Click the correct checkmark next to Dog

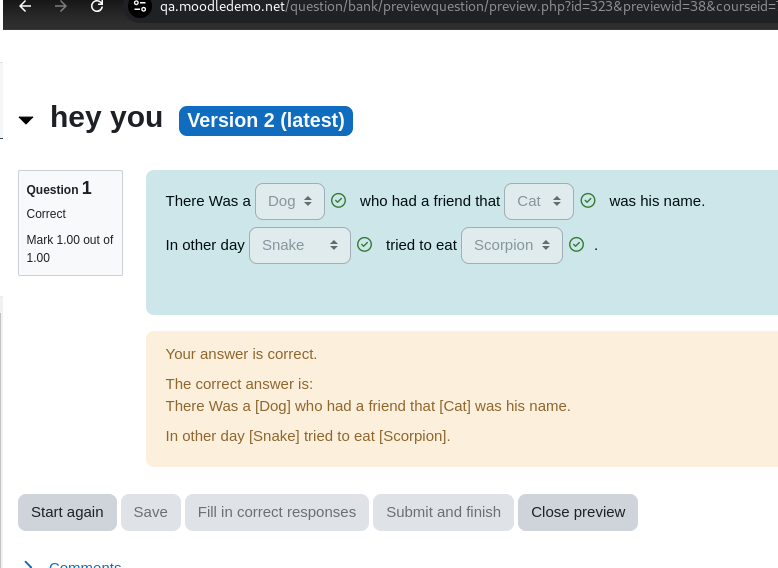[338, 200]
